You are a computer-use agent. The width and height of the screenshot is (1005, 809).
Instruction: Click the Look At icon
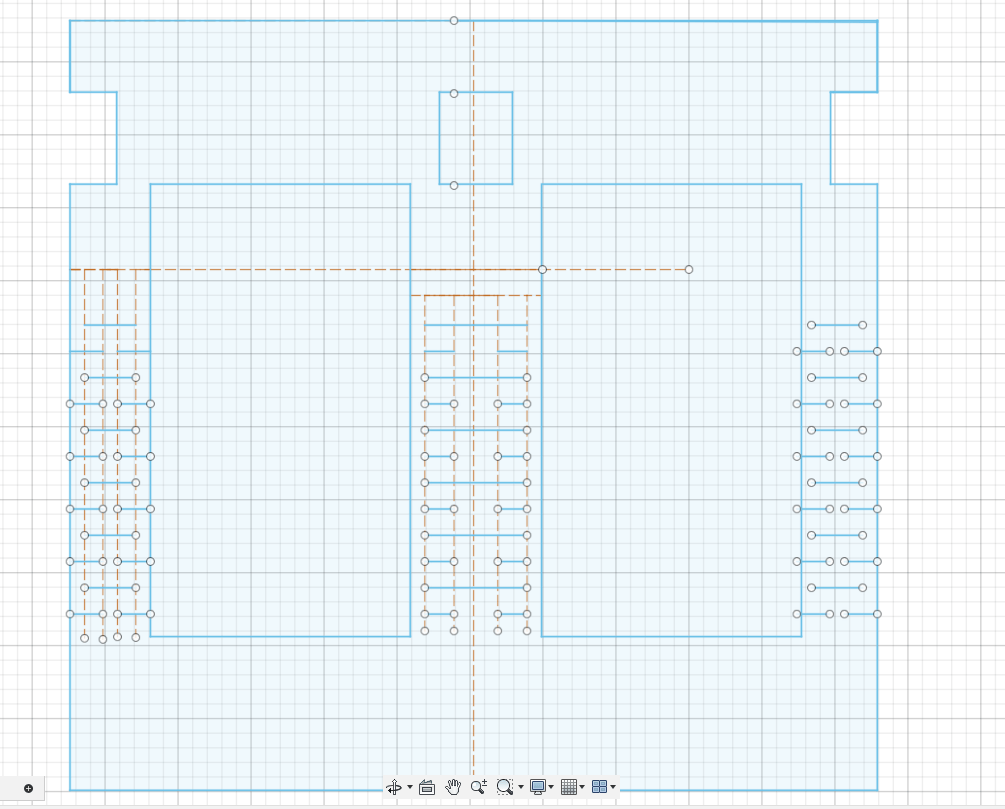[x=426, y=787]
